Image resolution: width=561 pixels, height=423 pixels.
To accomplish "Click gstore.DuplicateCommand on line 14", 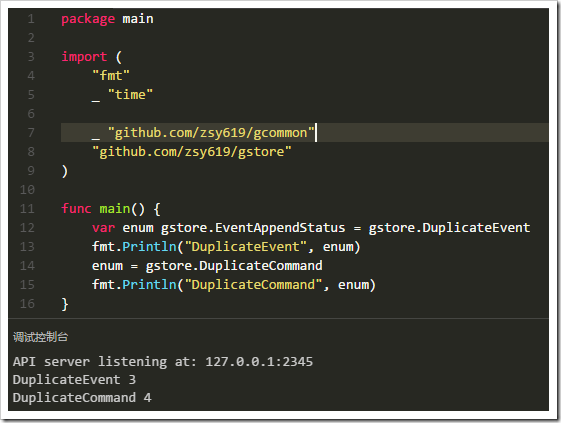I will 234,266.
